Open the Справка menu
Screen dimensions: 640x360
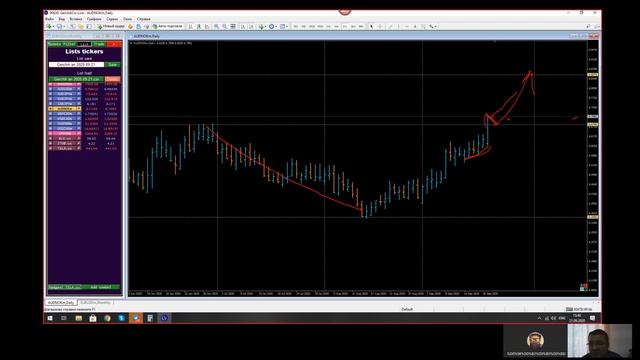(x=144, y=19)
